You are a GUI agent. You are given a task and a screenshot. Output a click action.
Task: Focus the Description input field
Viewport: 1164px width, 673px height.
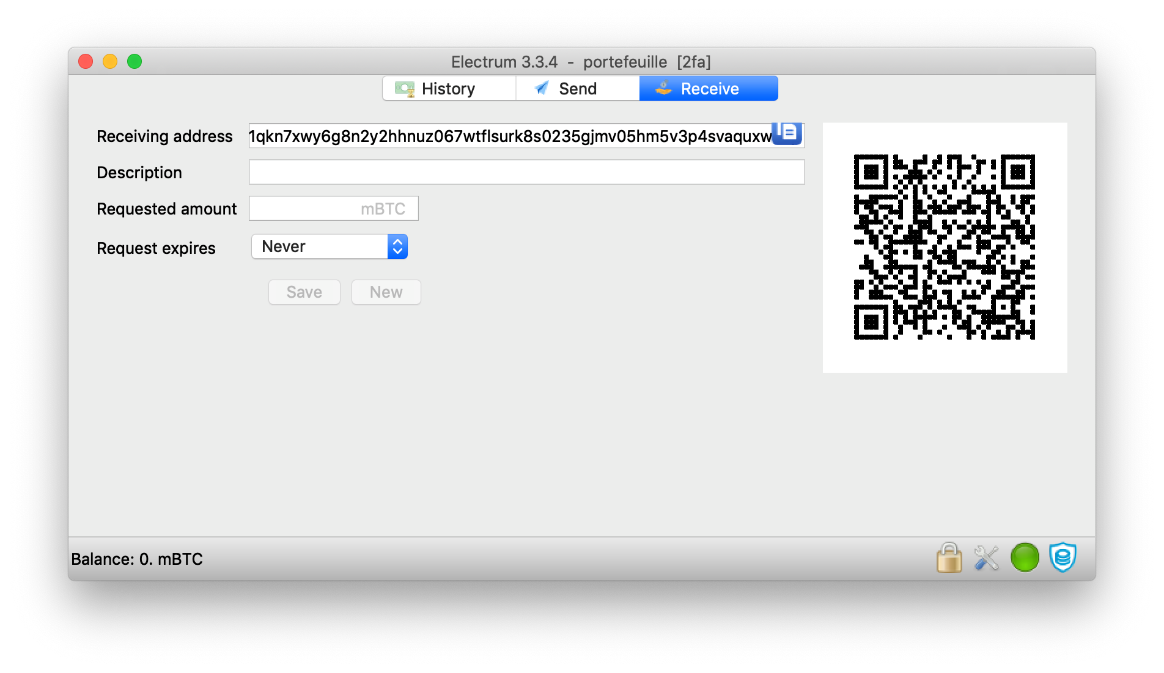[526, 172]
